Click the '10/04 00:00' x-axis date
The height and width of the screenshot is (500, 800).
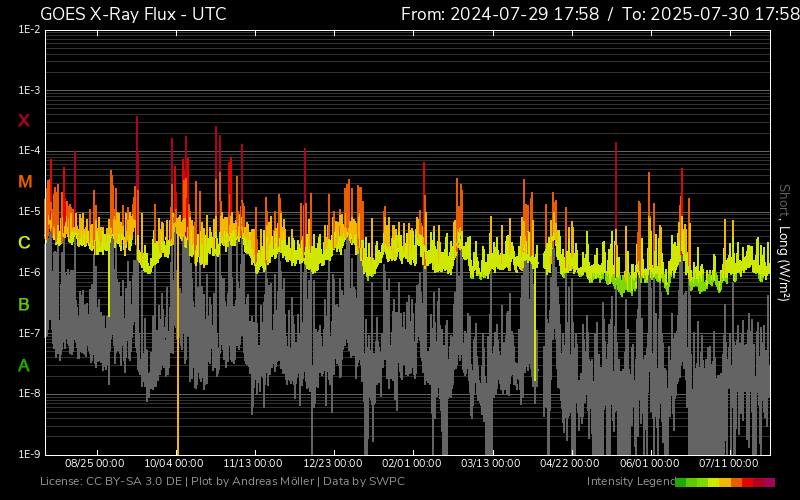pos(174,463)
